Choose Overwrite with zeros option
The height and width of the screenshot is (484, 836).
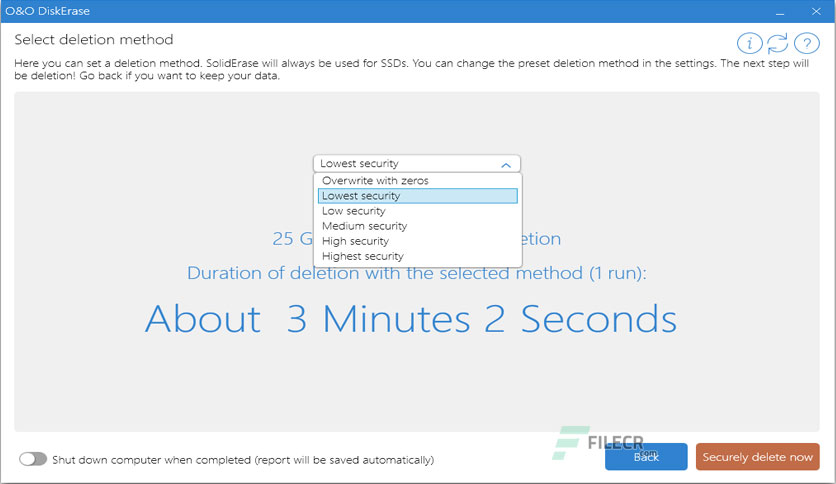click(x=417, y=181)
